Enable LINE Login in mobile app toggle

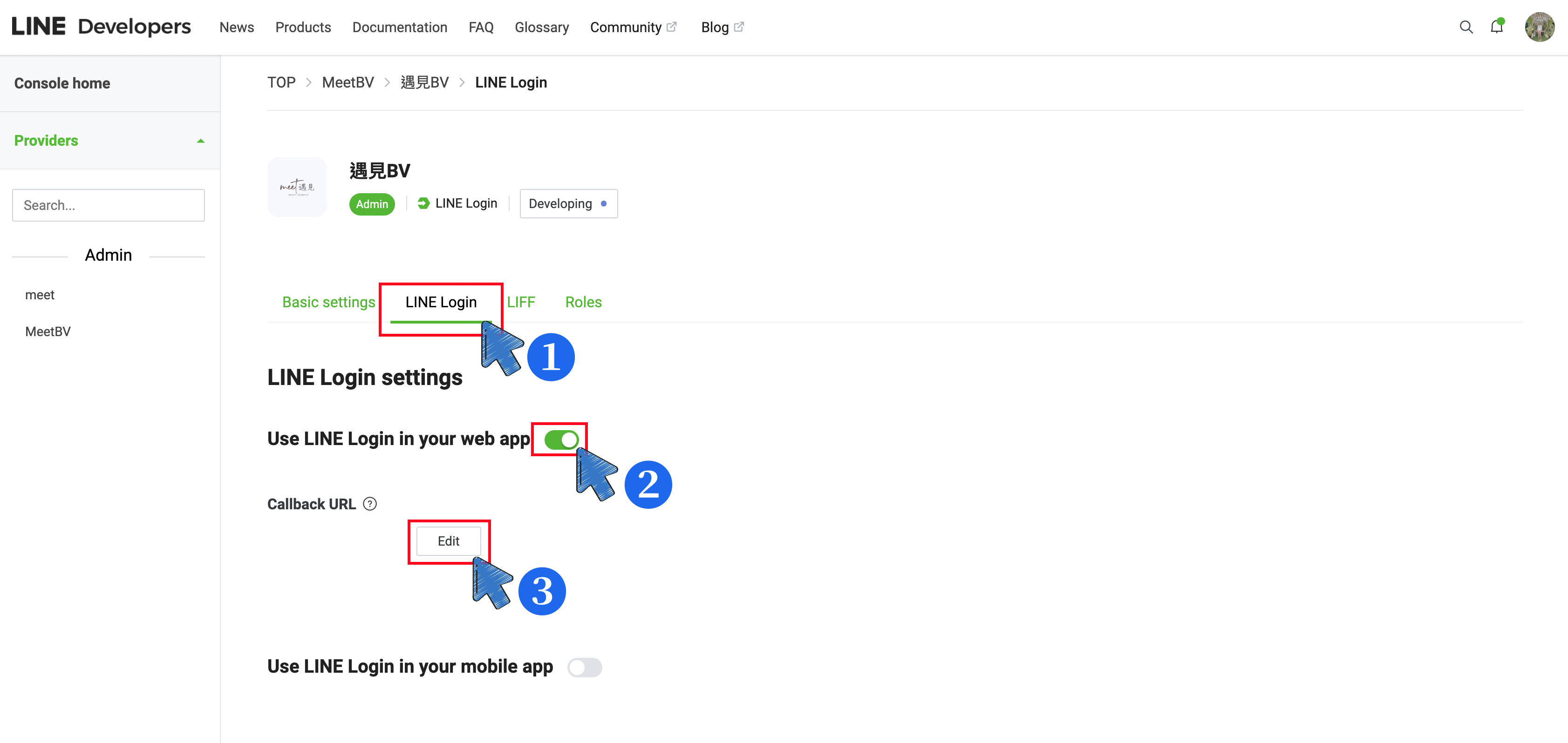pyautogui.click(x=584, y=668)
